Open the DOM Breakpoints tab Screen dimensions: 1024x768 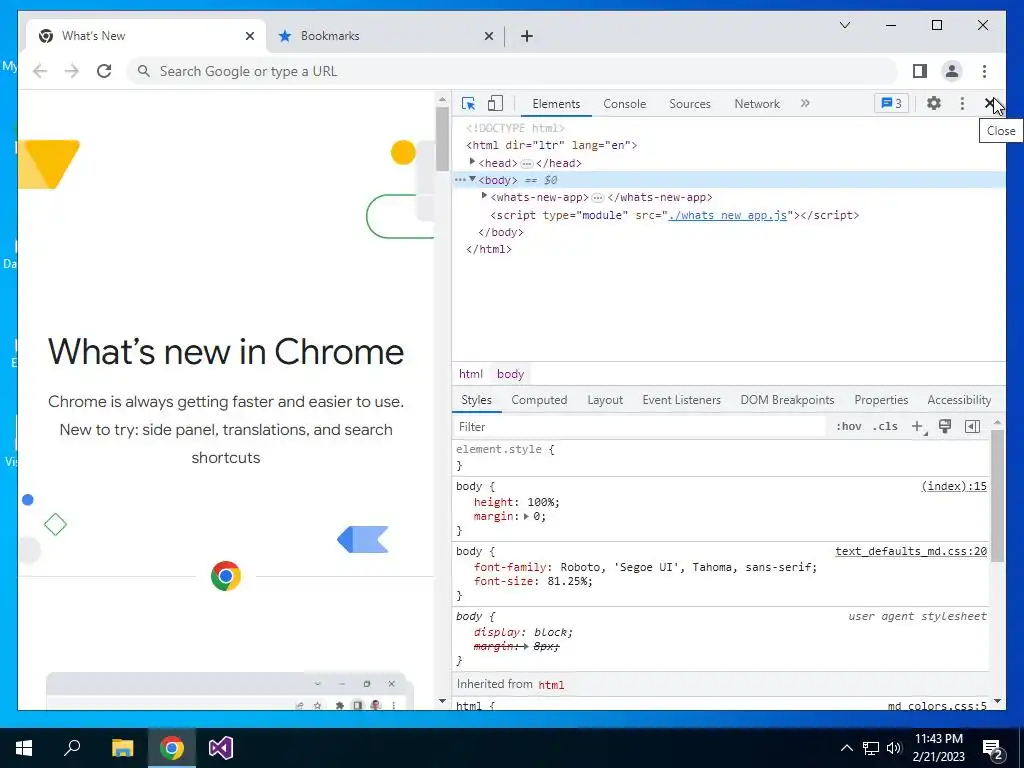tap(787, 400)
